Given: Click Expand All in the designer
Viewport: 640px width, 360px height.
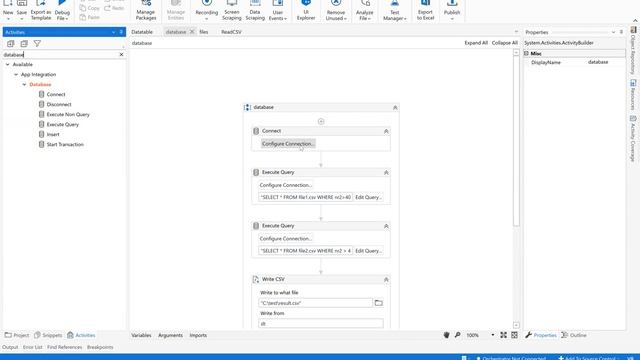Looking at the screenshot, I should click(x=476, y=43).
